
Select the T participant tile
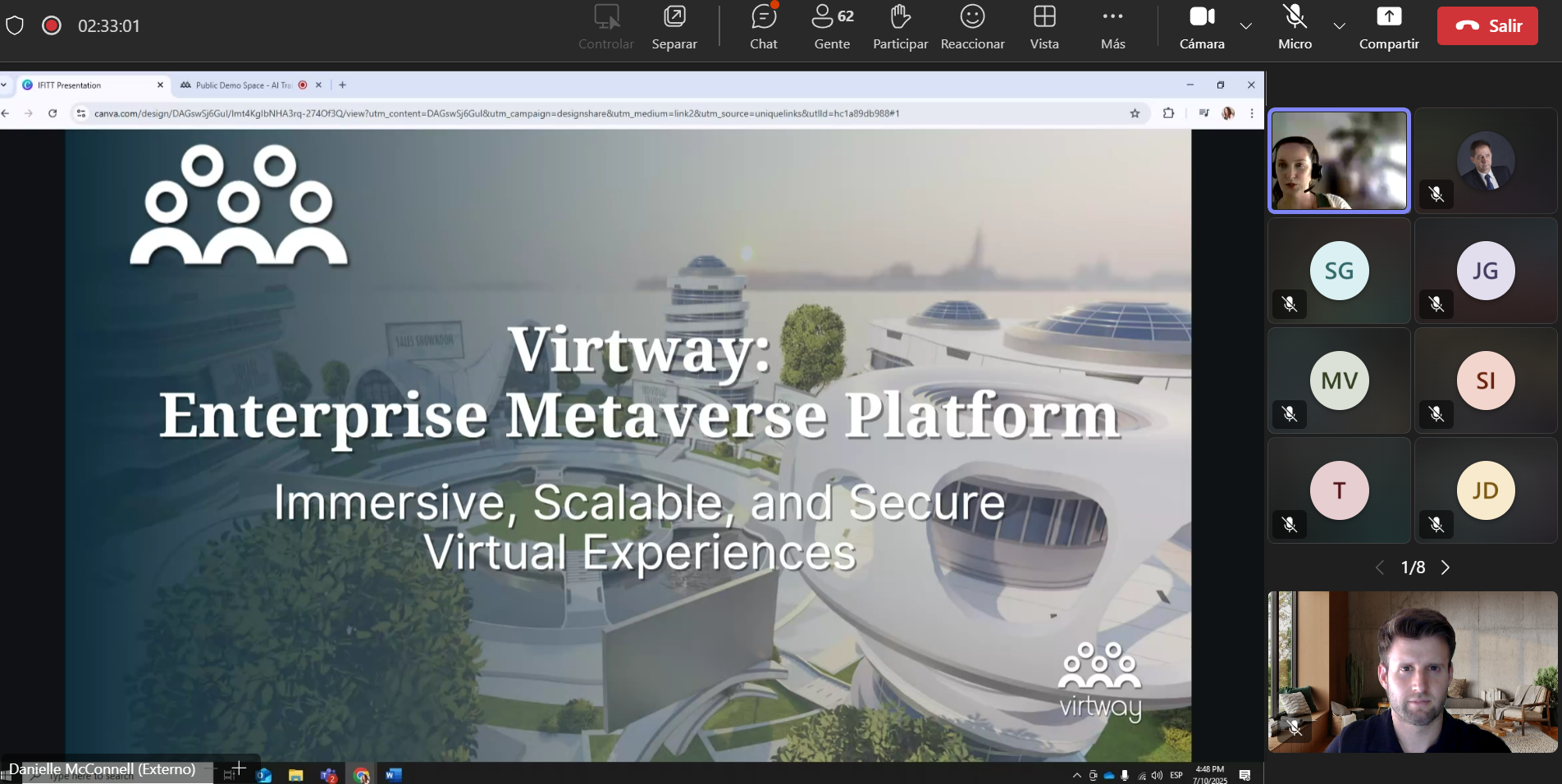tap(1339, 490)
